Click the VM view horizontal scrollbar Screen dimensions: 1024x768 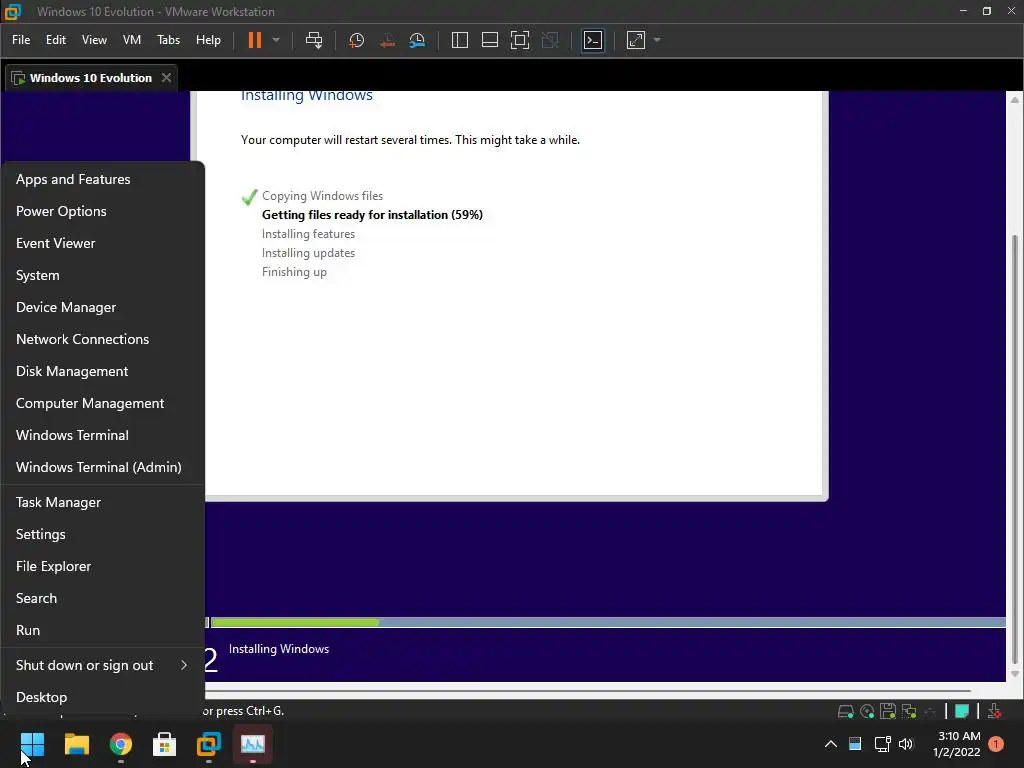tap(588, 690)
